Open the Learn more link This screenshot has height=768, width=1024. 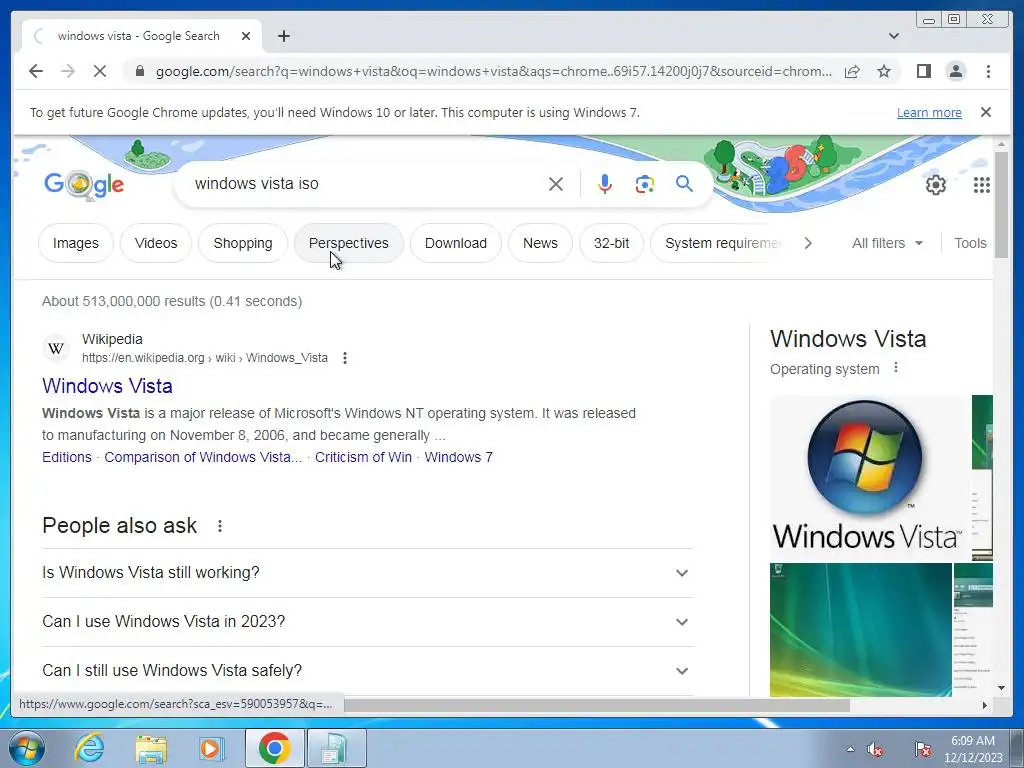tap(929, 112)
